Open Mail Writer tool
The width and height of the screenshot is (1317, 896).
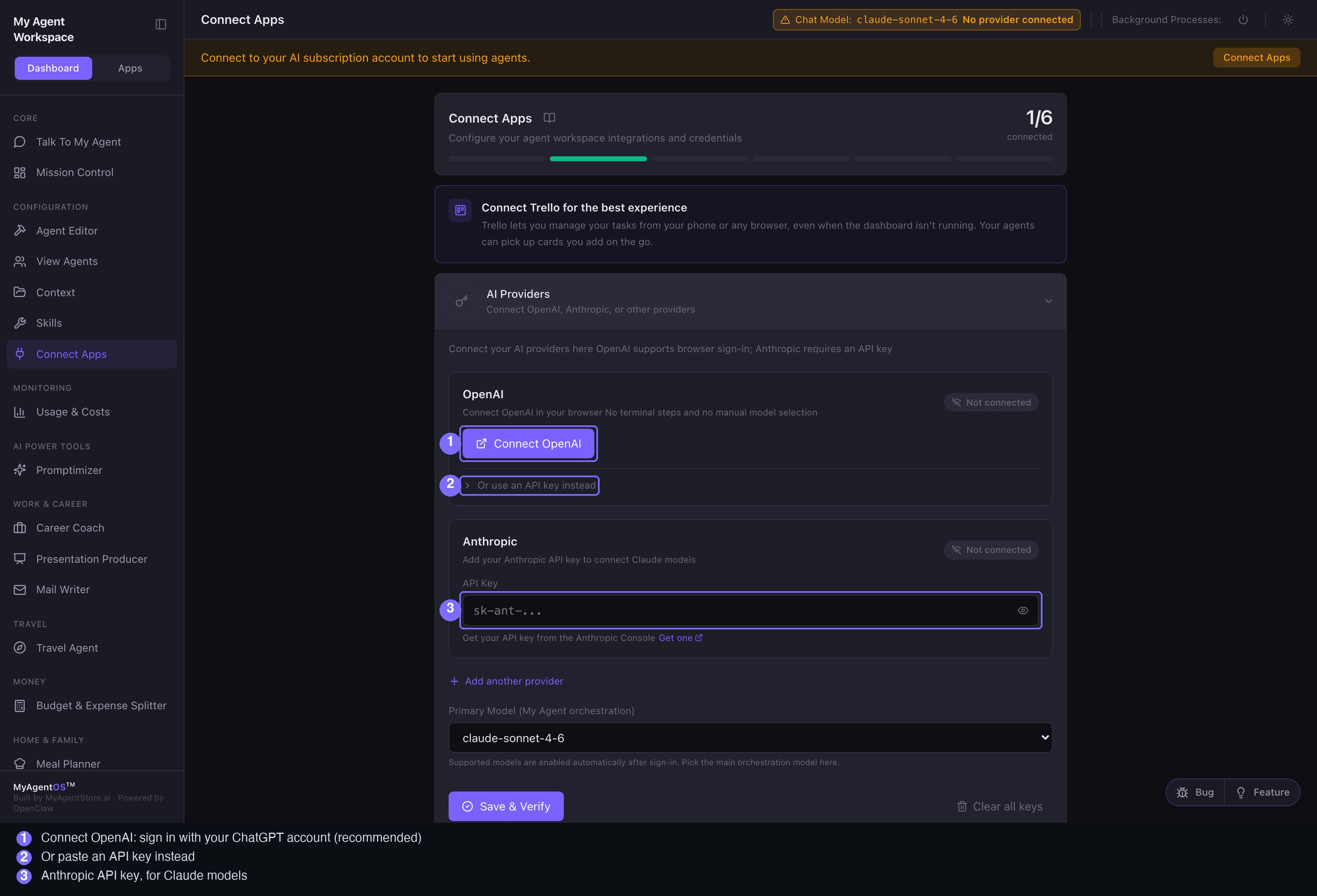(91, 590)
